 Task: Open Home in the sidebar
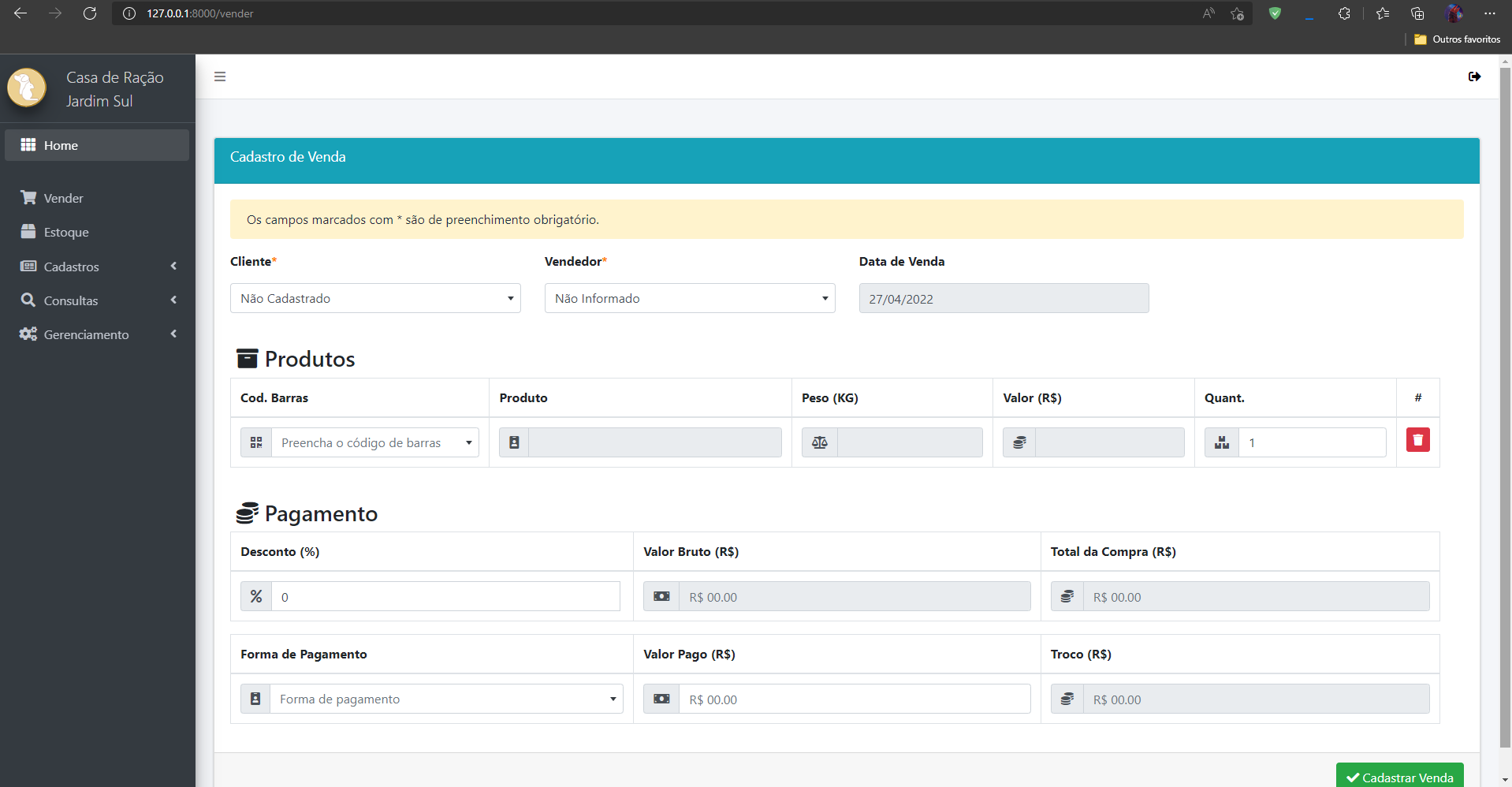[x=97, y=145]
